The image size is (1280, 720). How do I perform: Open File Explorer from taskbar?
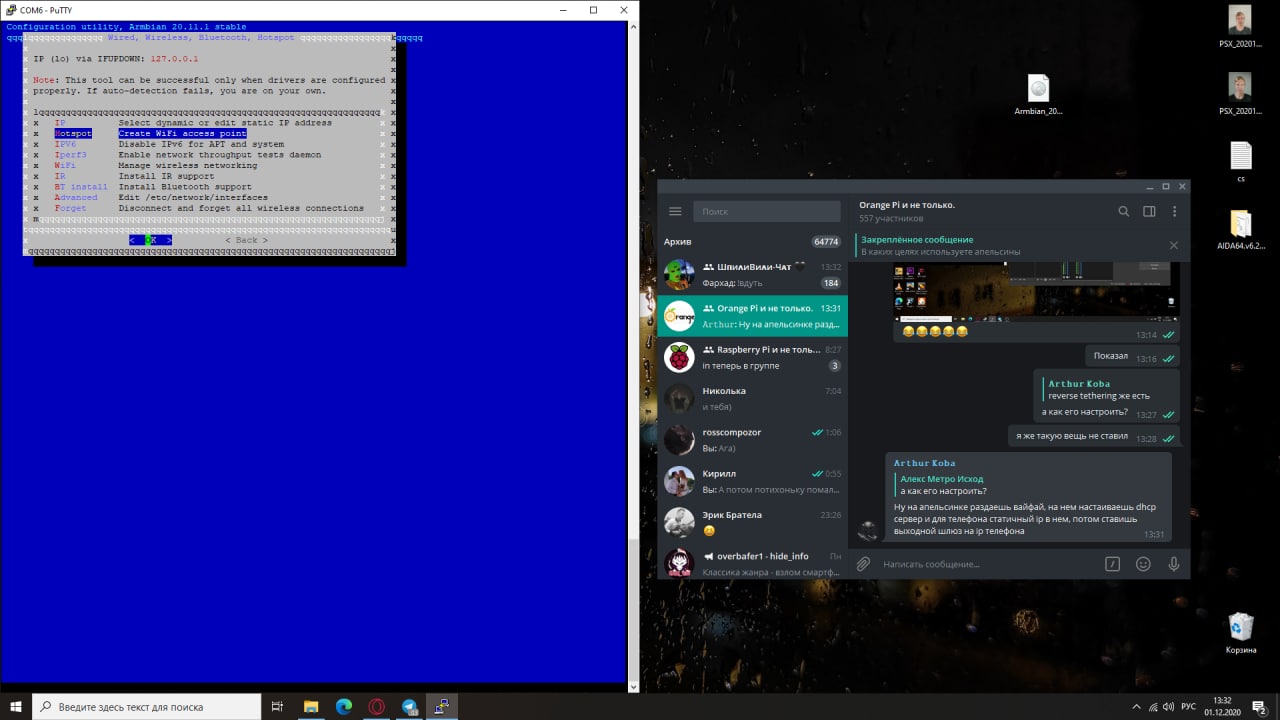310,706
